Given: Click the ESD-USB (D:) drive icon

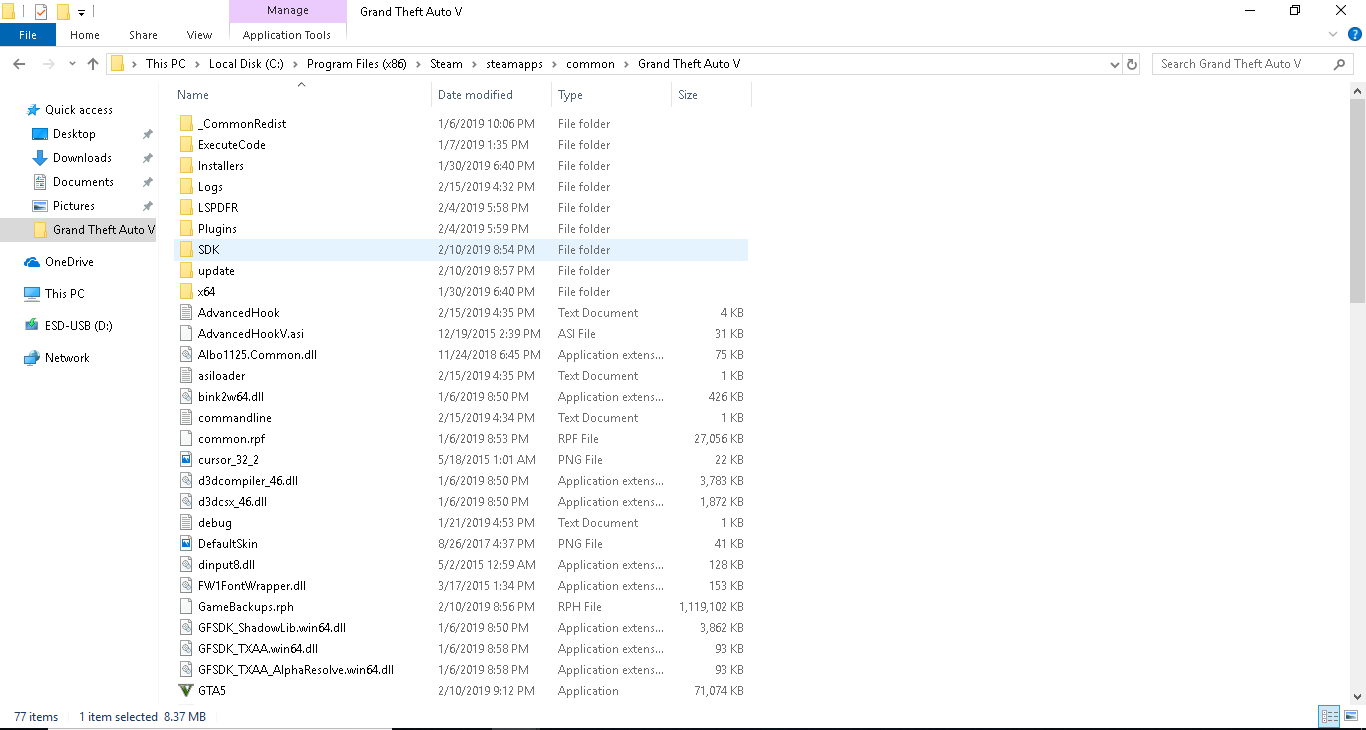Looking at the screenshot, I should pyautogui.click(x=32, y=326).
